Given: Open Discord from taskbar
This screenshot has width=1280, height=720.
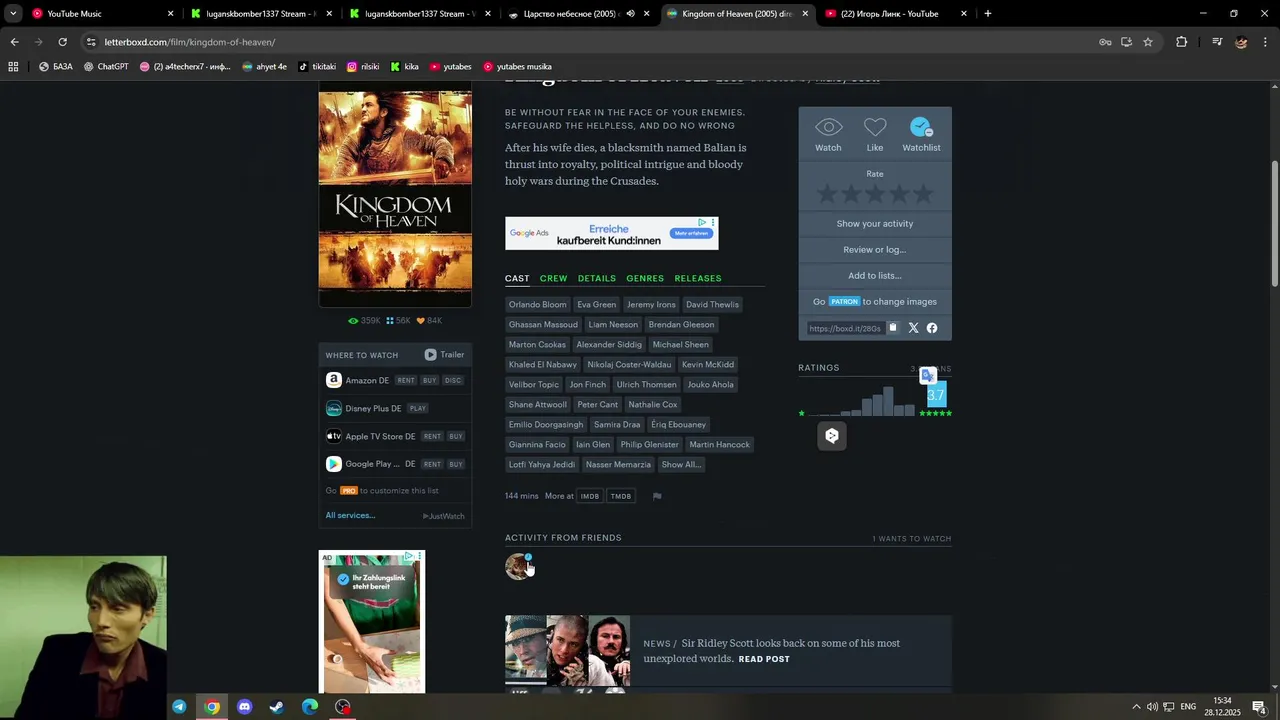Looking at the screenshot, I should point(245,707).
